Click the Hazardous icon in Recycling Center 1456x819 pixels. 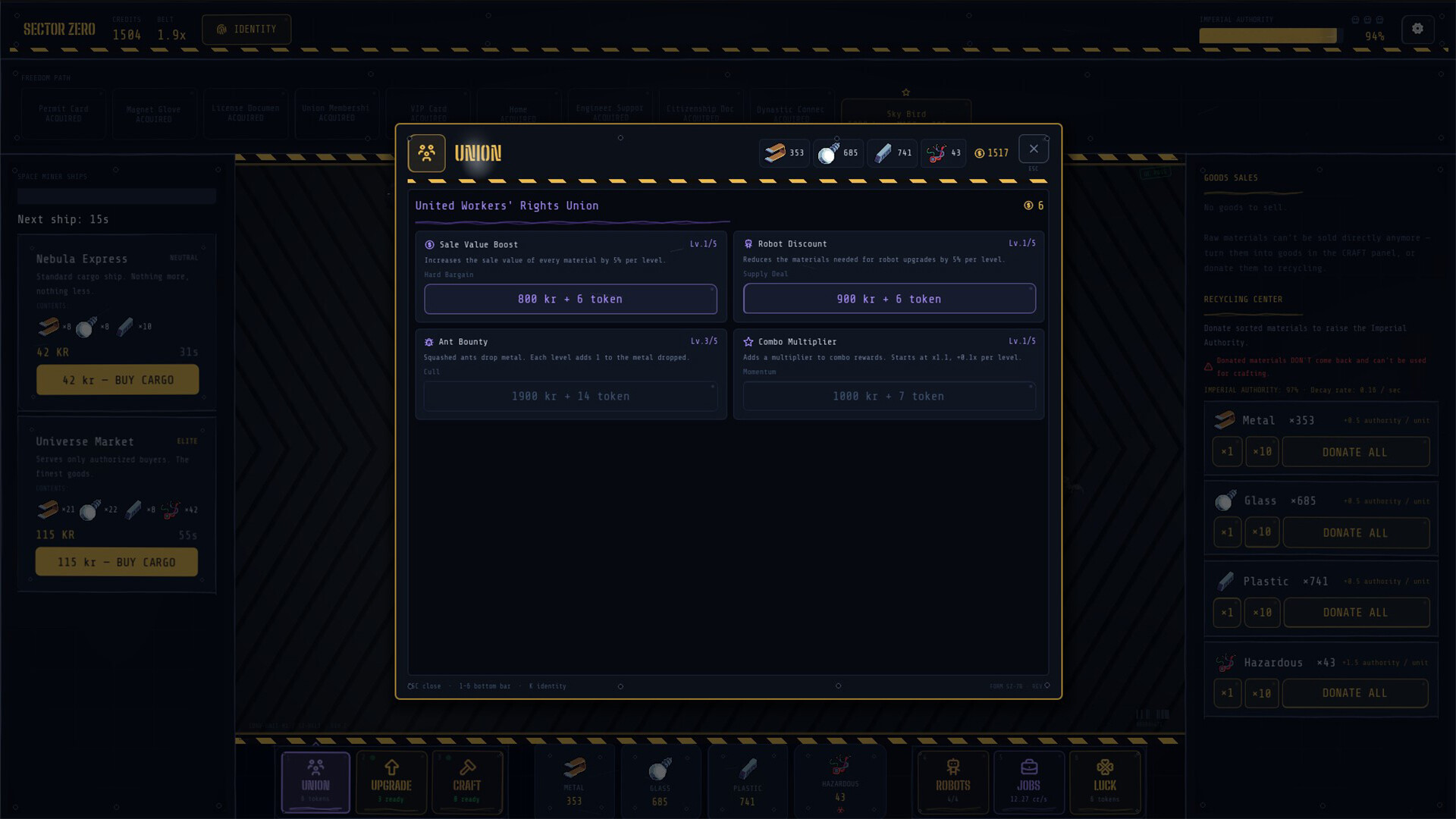pos(1225,663)
